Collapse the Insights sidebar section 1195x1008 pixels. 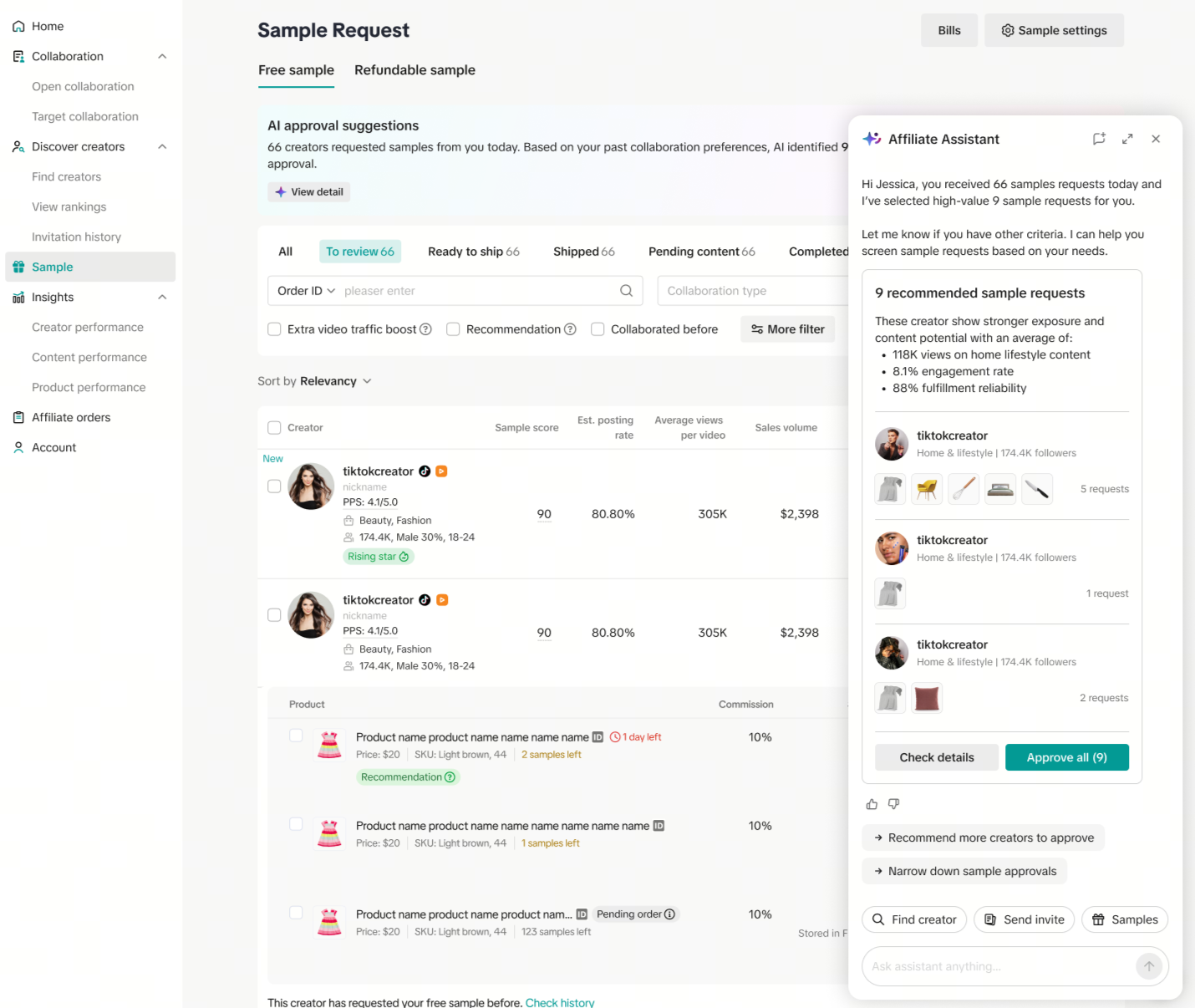[162, 298]
